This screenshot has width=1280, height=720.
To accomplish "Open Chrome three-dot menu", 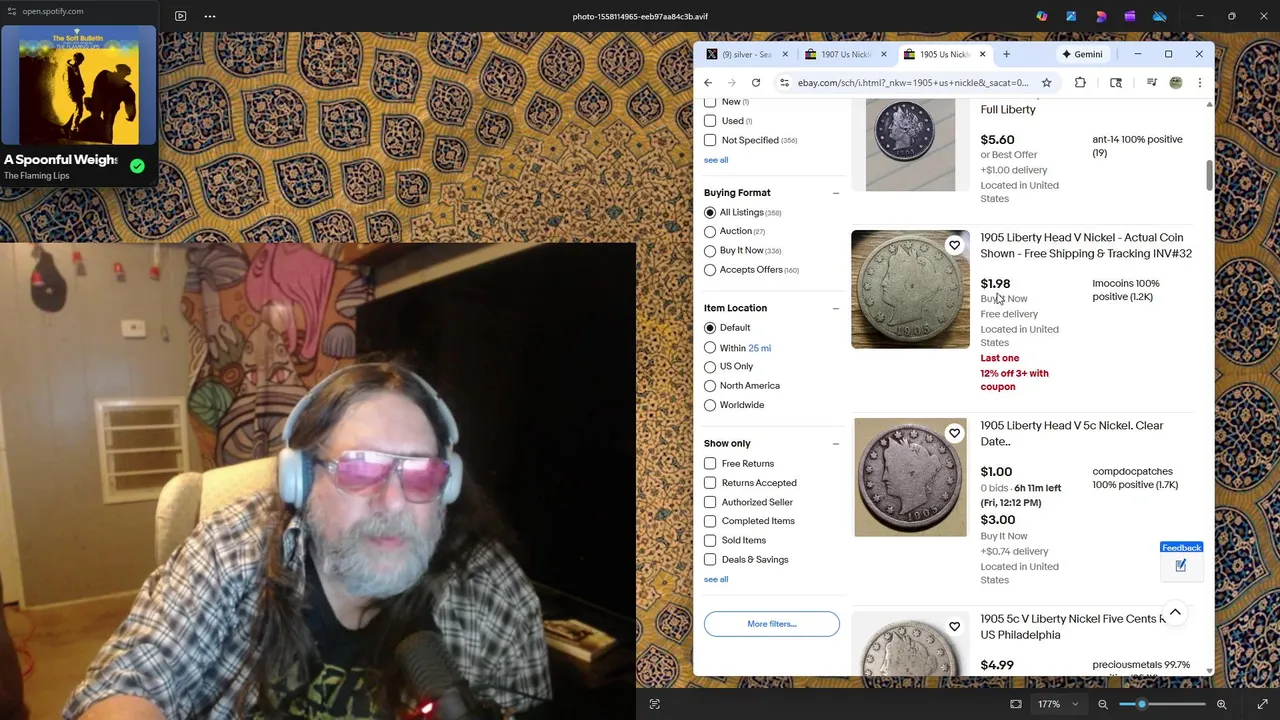I will click(1200, 83).
